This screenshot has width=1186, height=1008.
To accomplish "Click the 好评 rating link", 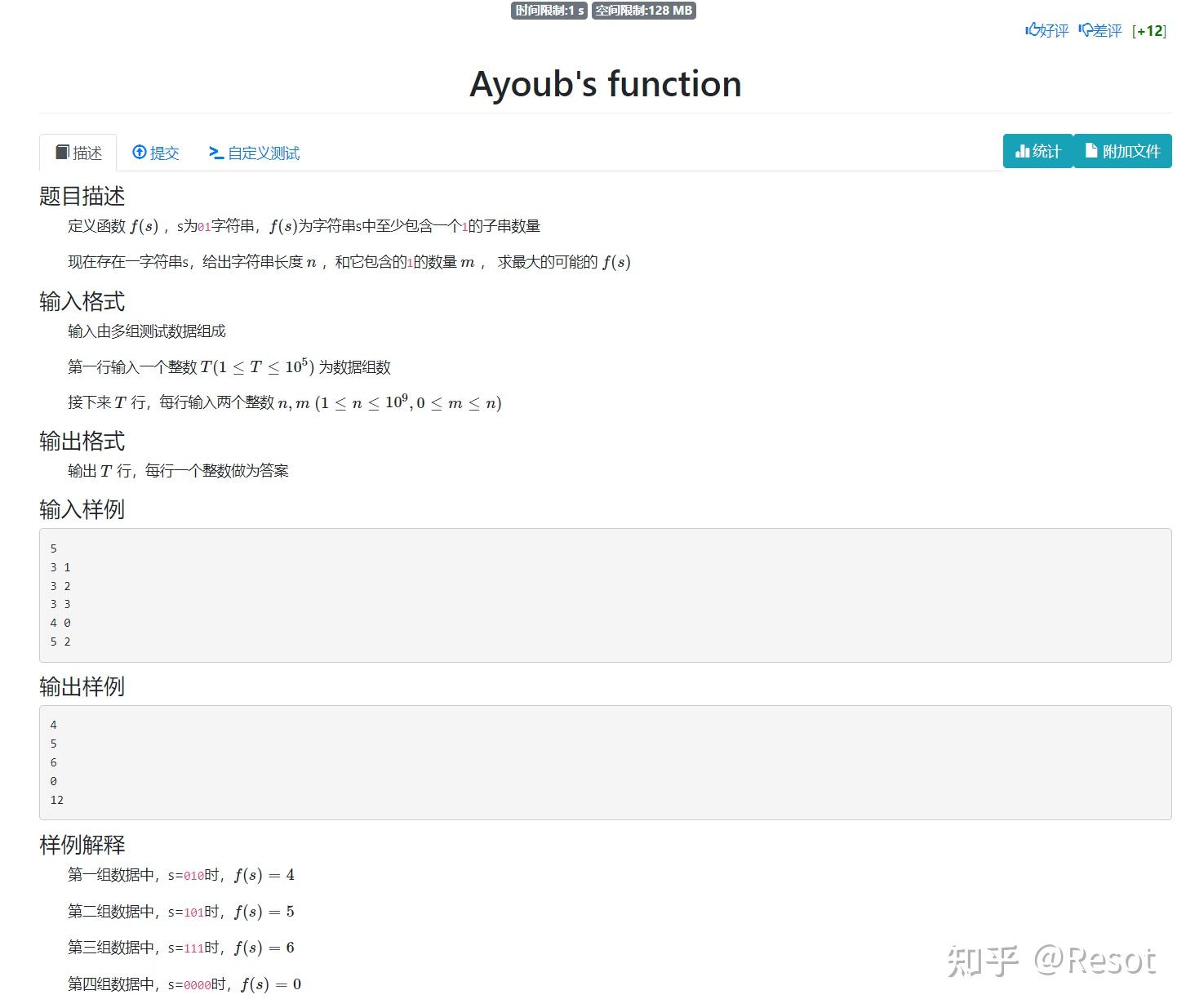I will [x=1051, y=32].
